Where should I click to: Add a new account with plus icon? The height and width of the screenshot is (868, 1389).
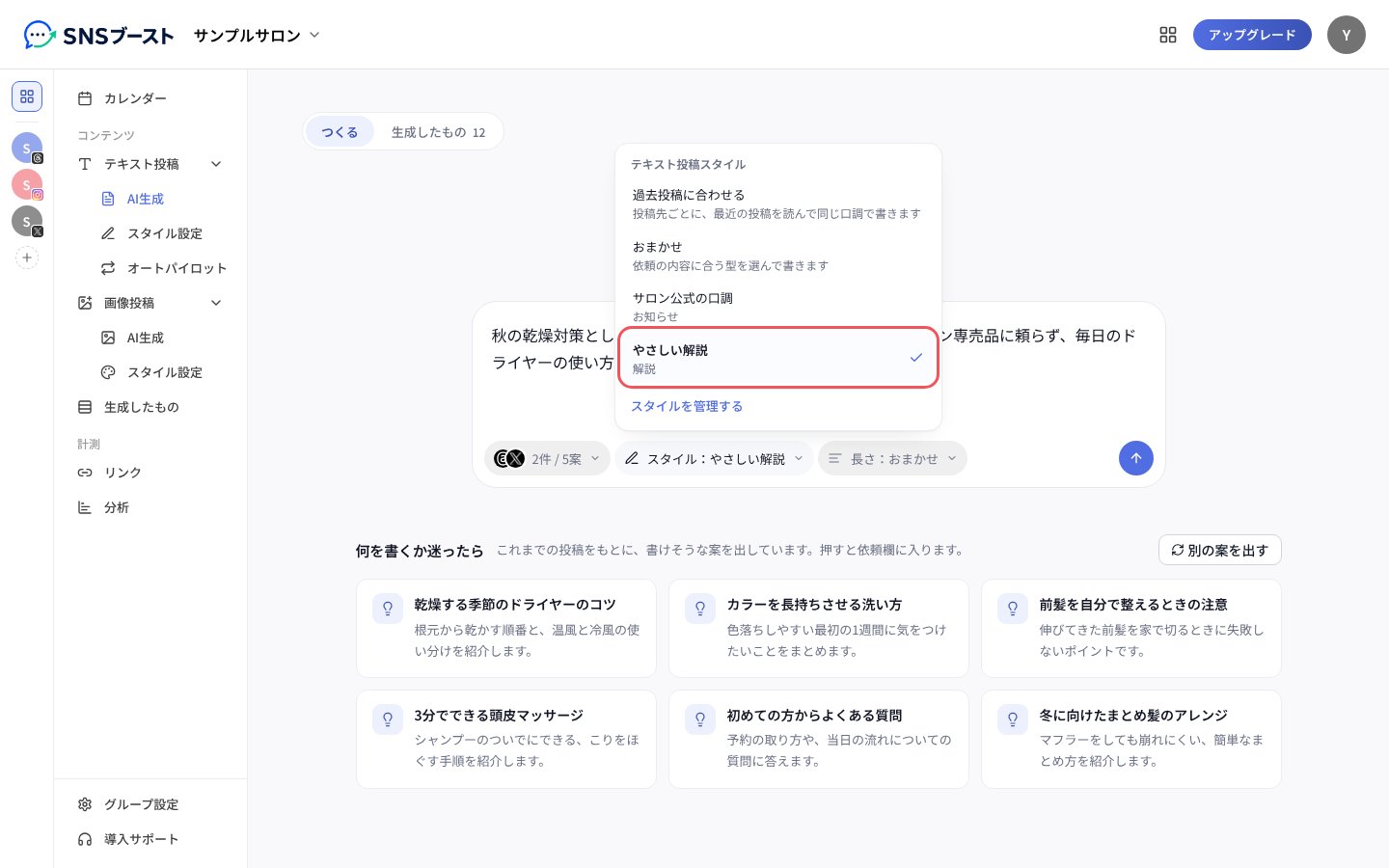click(27, 258)
